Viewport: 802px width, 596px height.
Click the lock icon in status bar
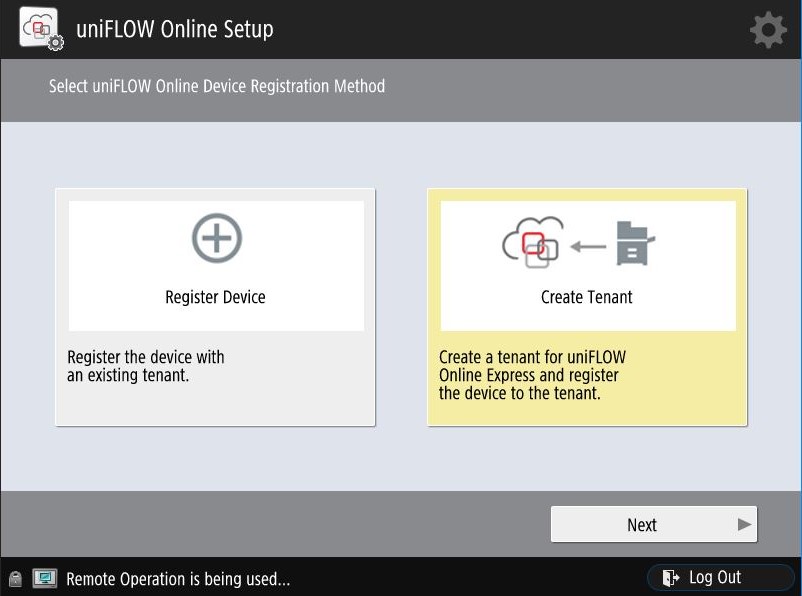[16, 579]
